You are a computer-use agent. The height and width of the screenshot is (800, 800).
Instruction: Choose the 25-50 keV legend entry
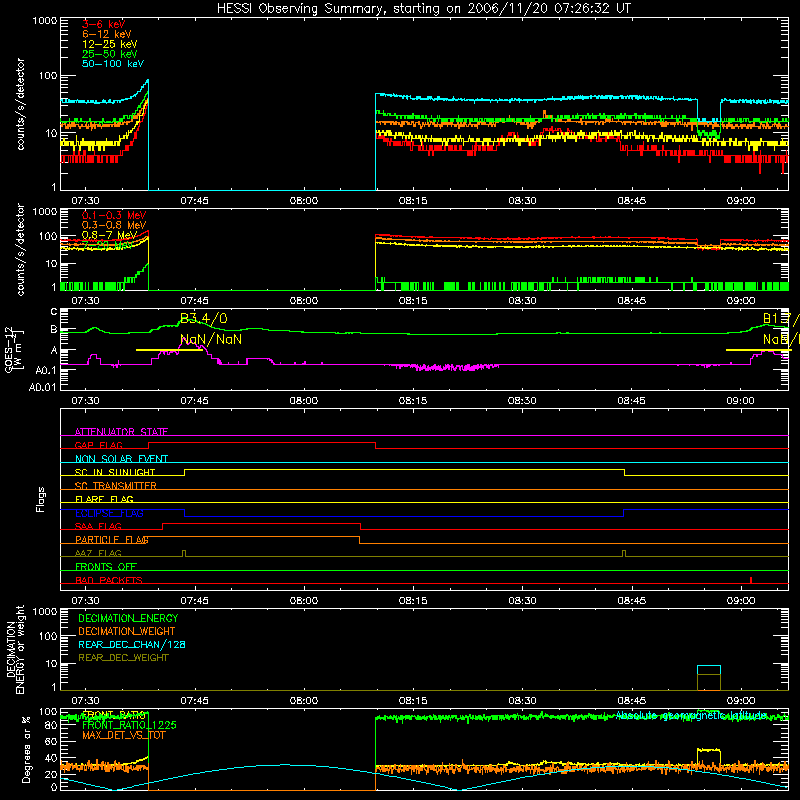[x=109, y=54]
